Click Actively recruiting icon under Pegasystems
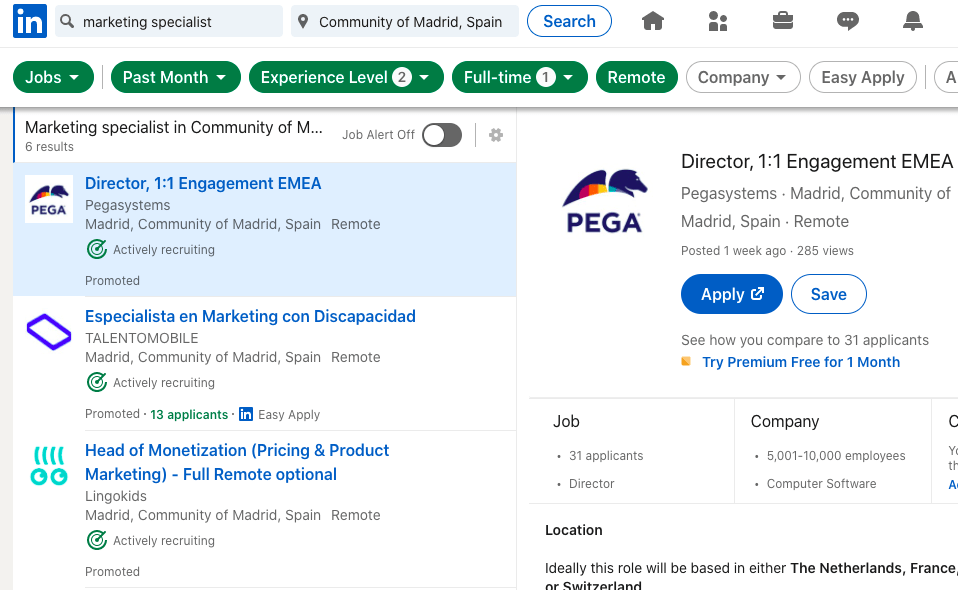958x590 pixels. tap(97, 249)
